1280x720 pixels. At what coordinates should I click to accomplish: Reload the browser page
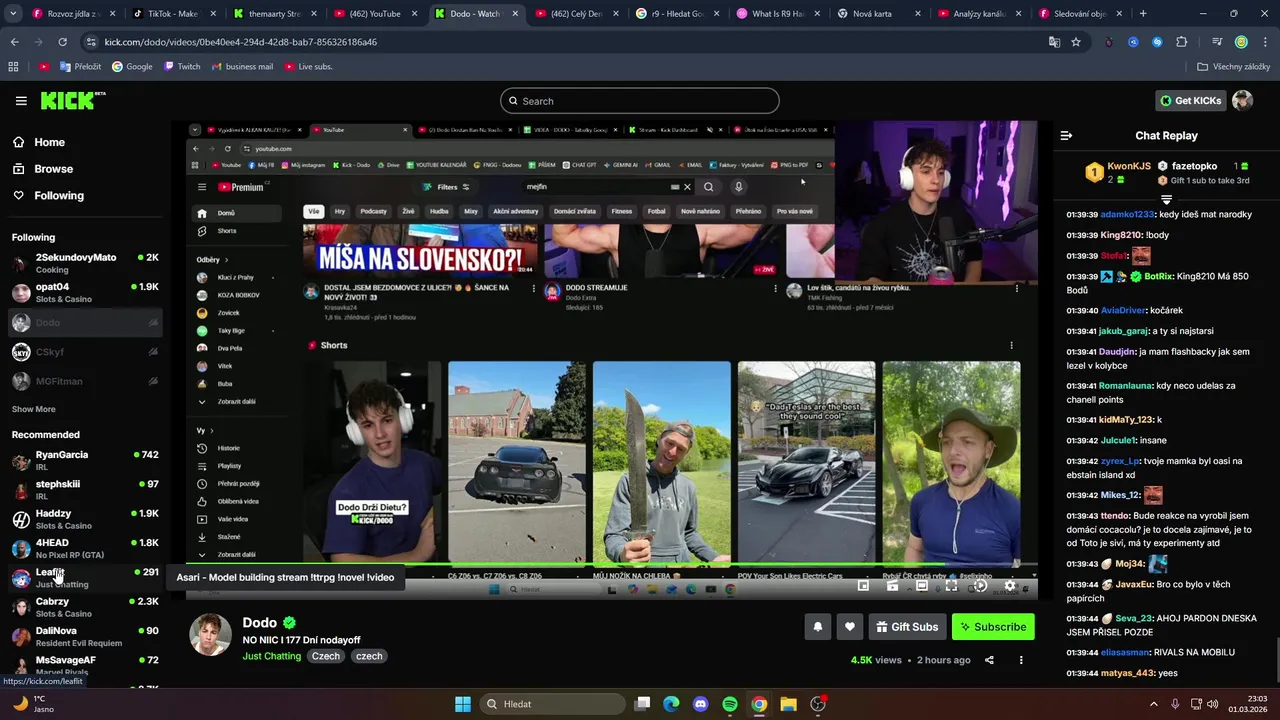[62, 42]
